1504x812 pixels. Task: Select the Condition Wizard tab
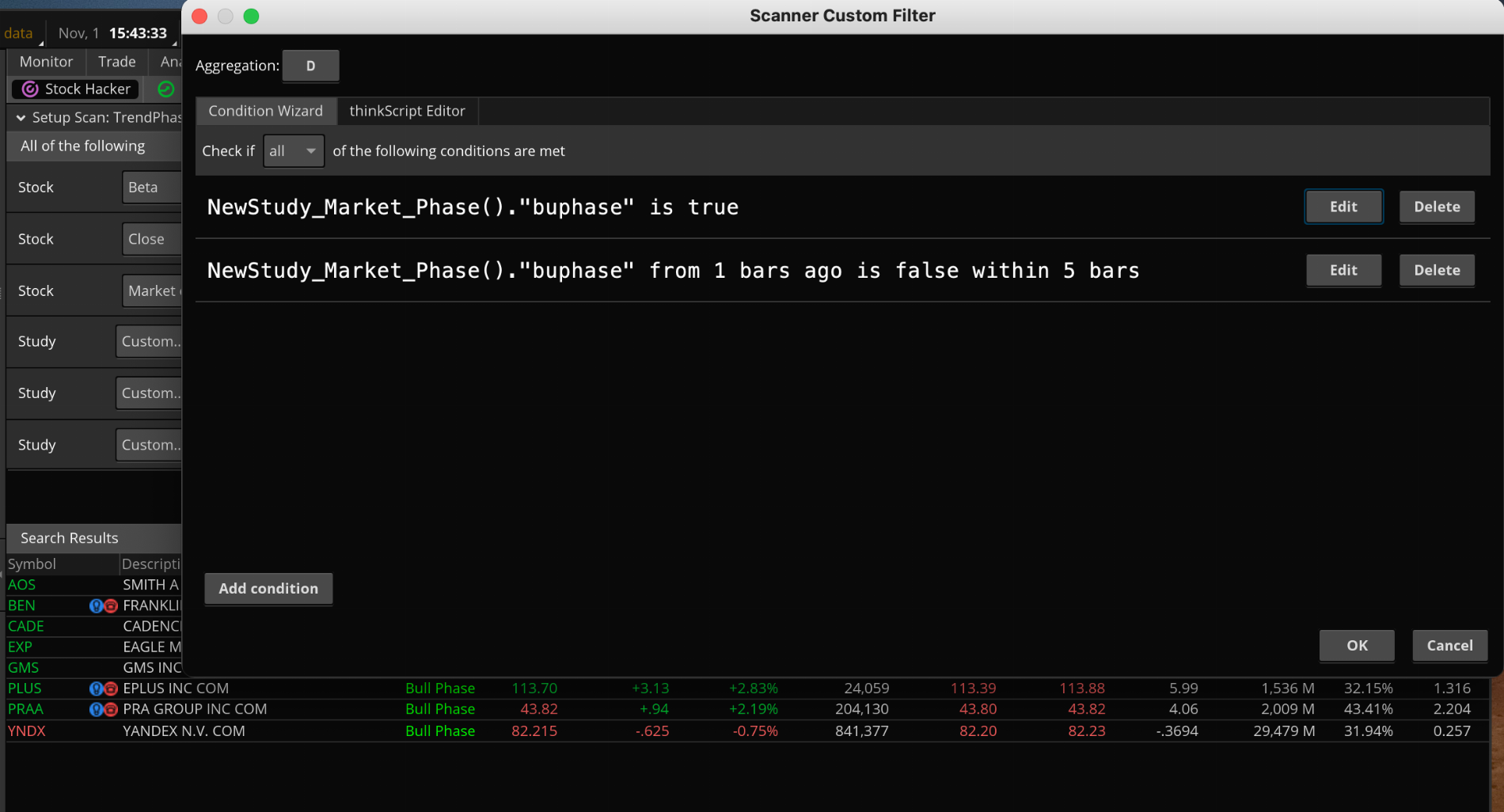click(x=265, y=111)
